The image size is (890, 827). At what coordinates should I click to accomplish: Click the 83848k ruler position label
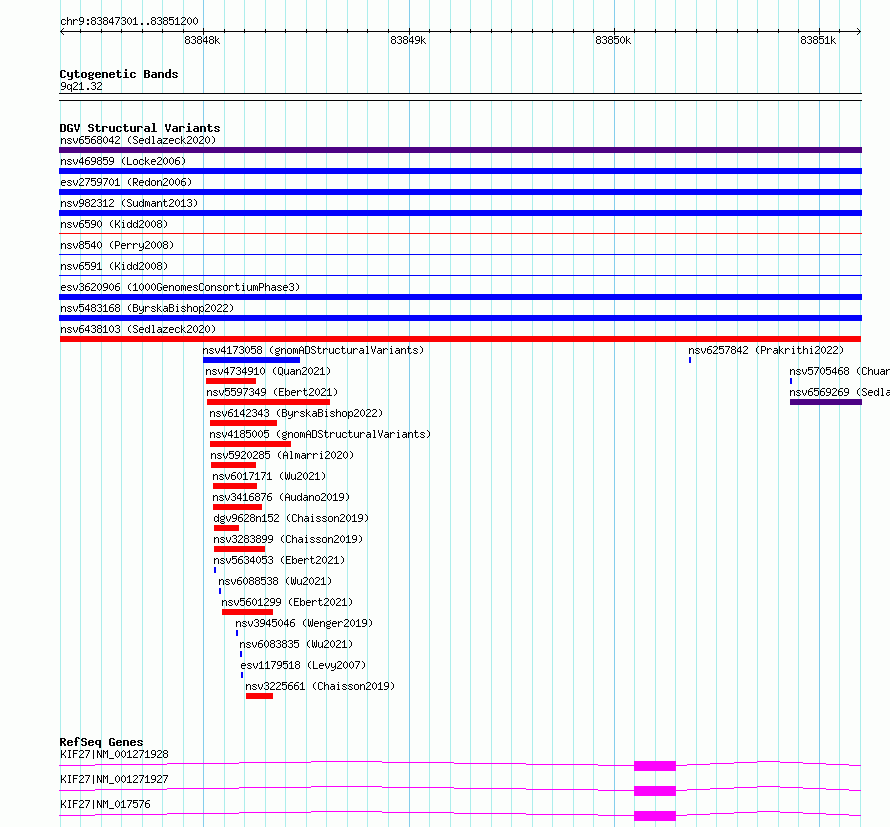tap(202, 40)
